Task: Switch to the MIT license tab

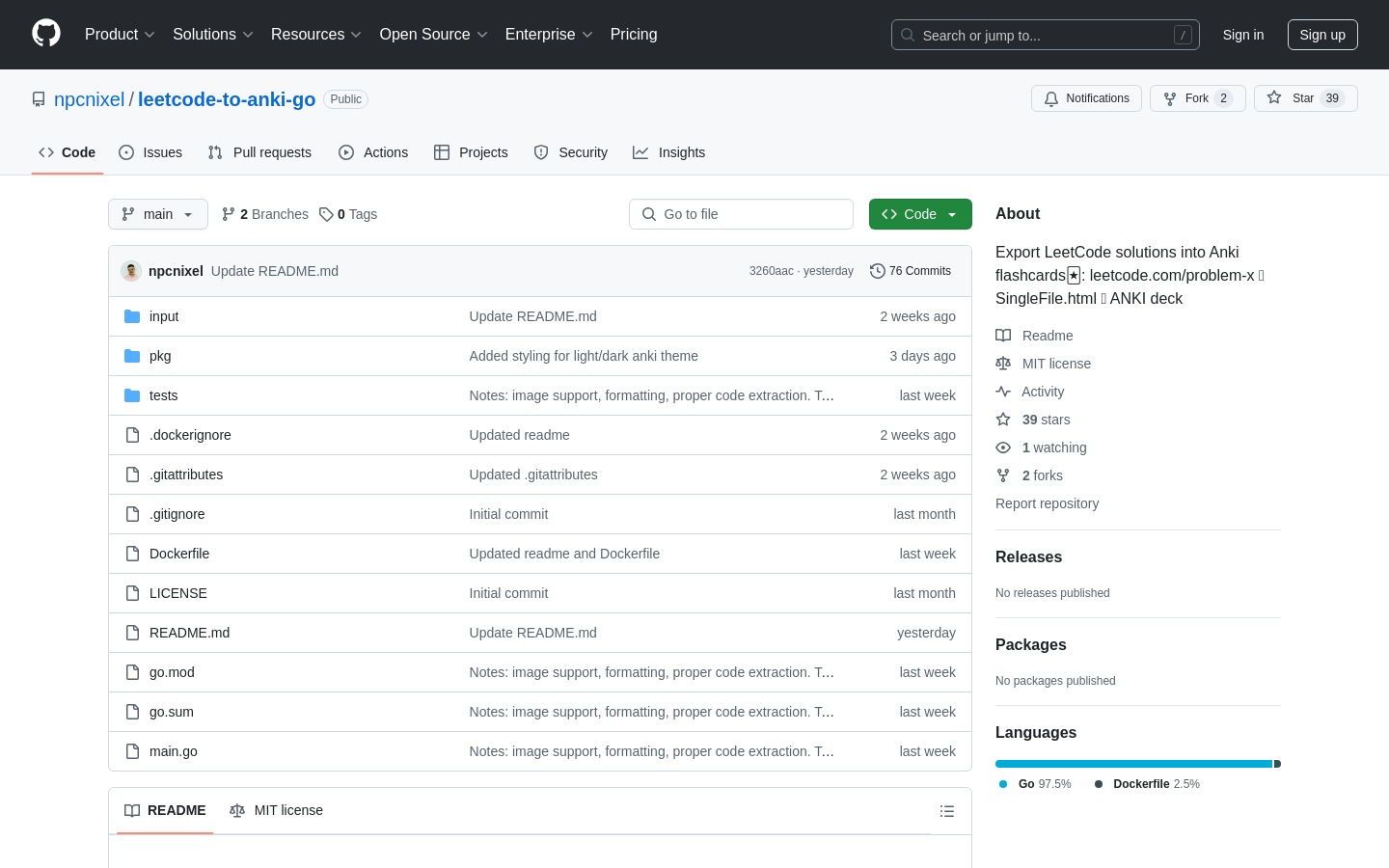Action: coord(276,811)
